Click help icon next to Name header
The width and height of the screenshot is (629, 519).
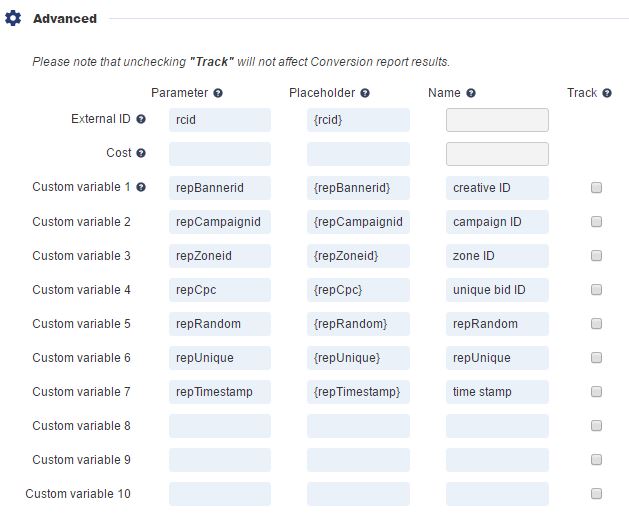coord(471,93)
